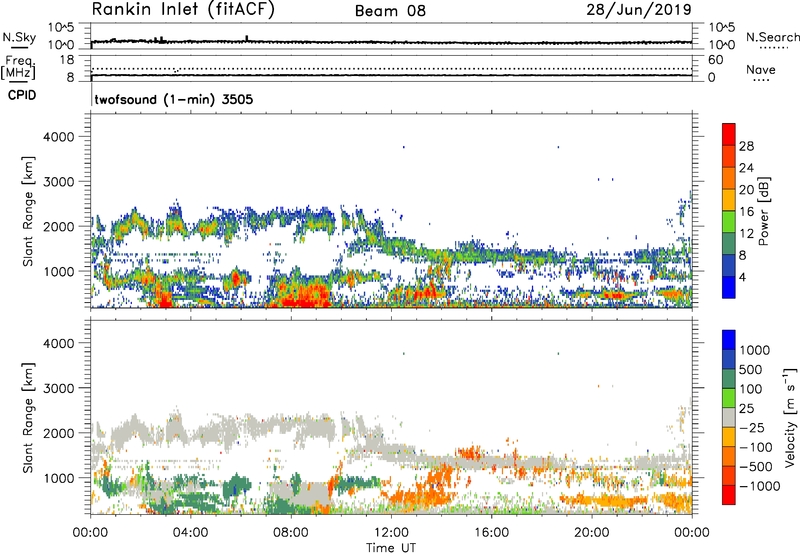Viewport: 800px width, 554px height.
Task: Pick the bright blue bottom power colorbar segment
Action: coord(729,287)
